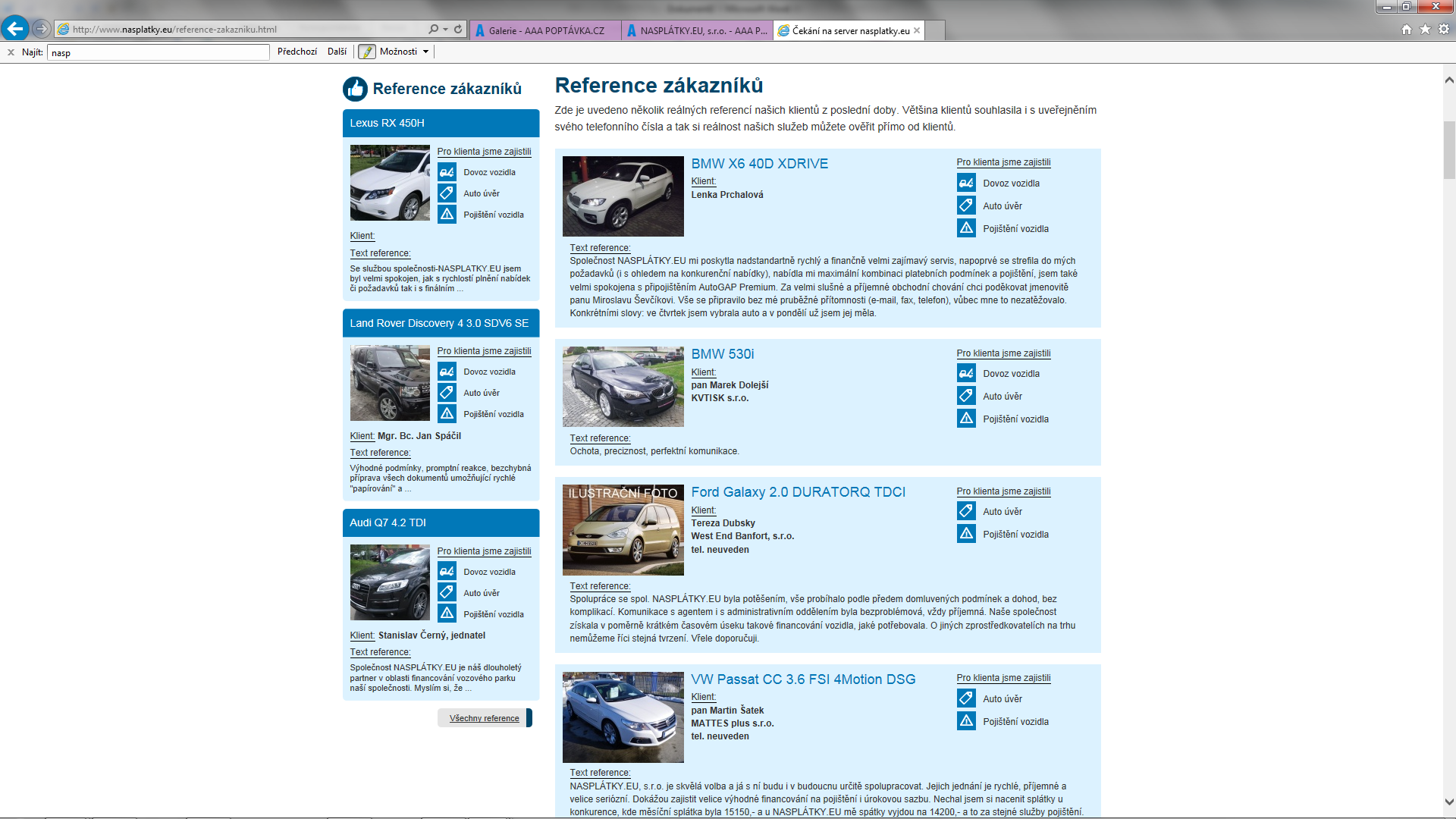Open the Land Rover Discovery thumbnail
Screen dimensions: 1456x819
click(390, 383)
